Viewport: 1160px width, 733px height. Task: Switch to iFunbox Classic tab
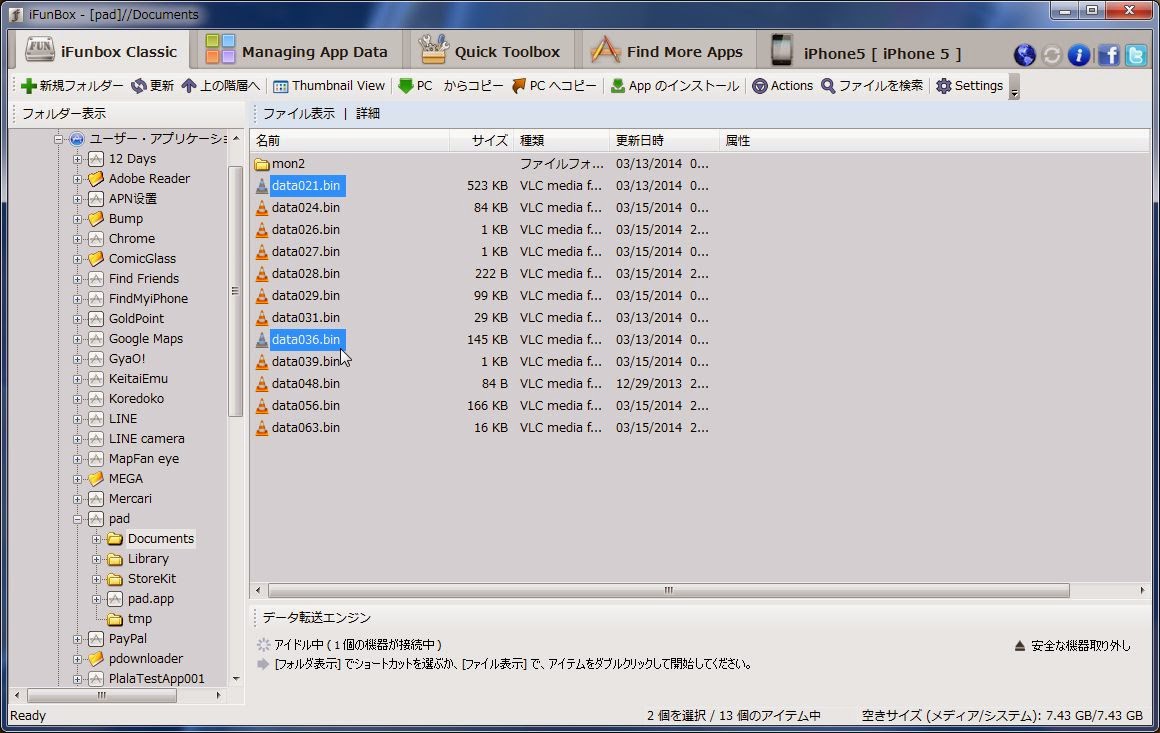tap(102, 51)
